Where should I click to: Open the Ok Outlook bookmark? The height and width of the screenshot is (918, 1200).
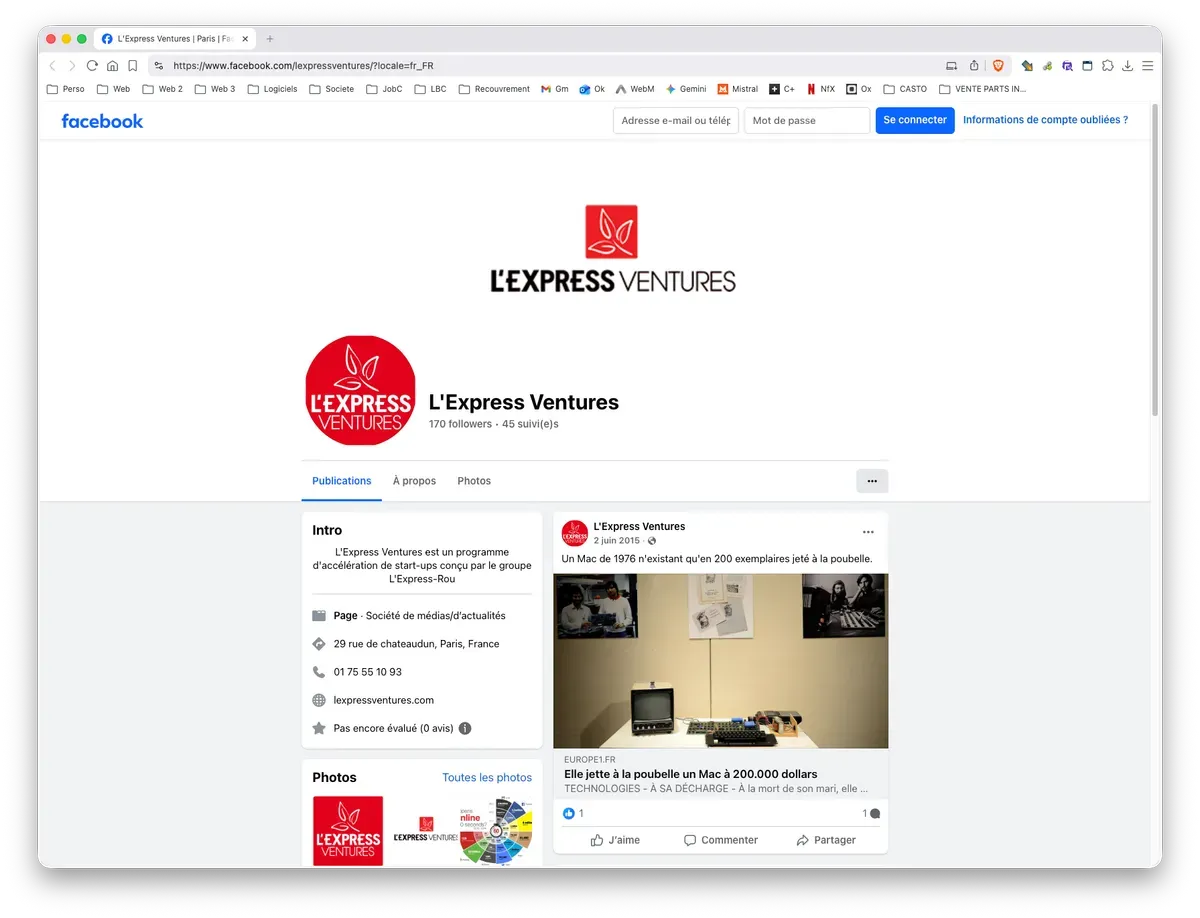[x=592, y=89]
